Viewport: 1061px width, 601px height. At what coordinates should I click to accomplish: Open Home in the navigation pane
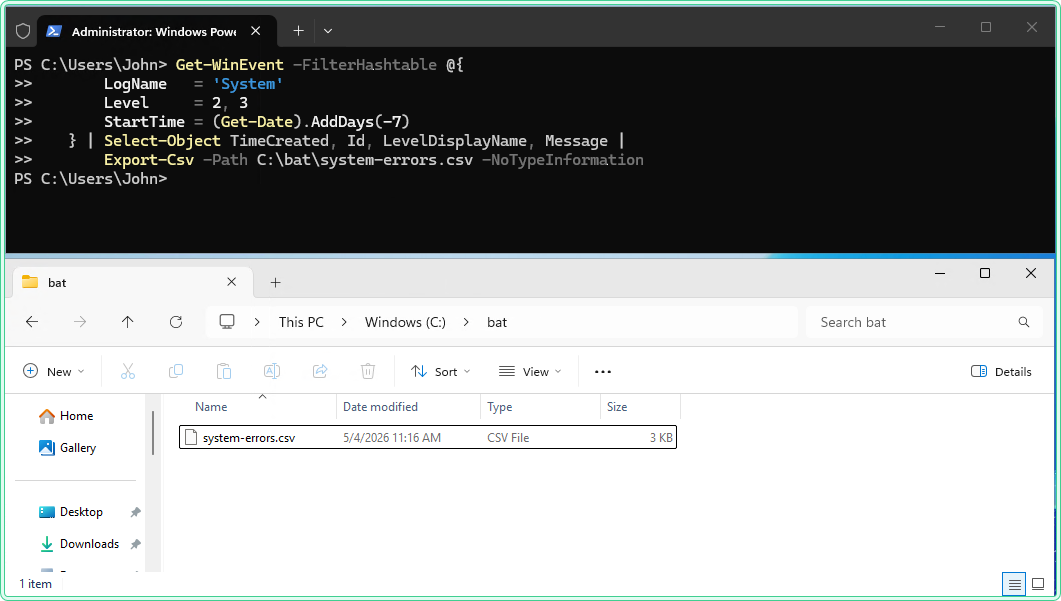[66, 416]
